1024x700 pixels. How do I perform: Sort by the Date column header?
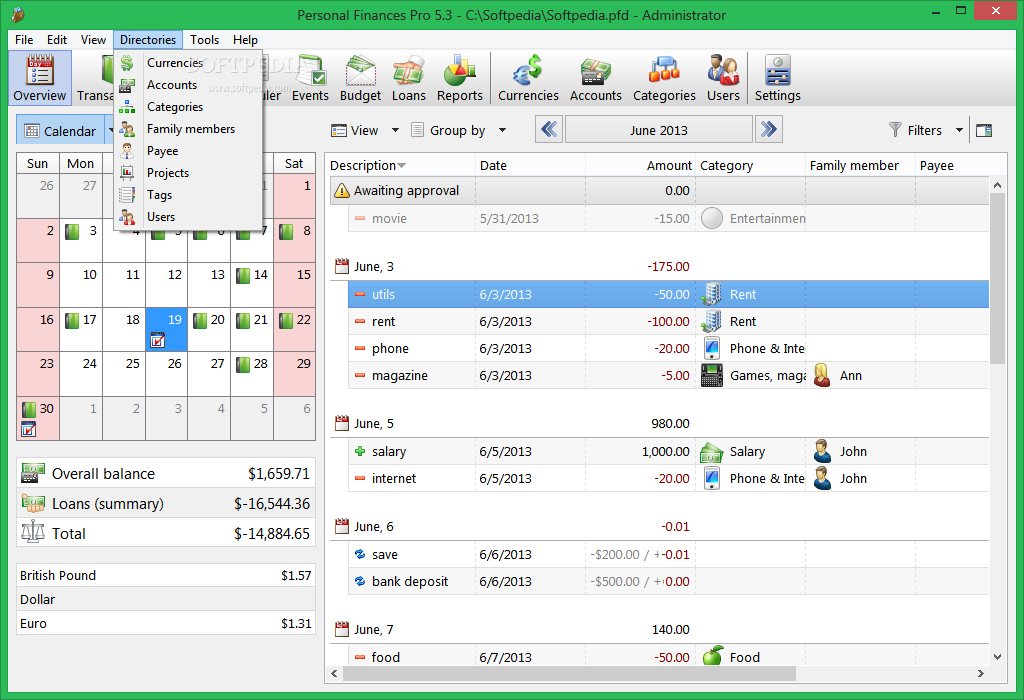tap(530, 166)
